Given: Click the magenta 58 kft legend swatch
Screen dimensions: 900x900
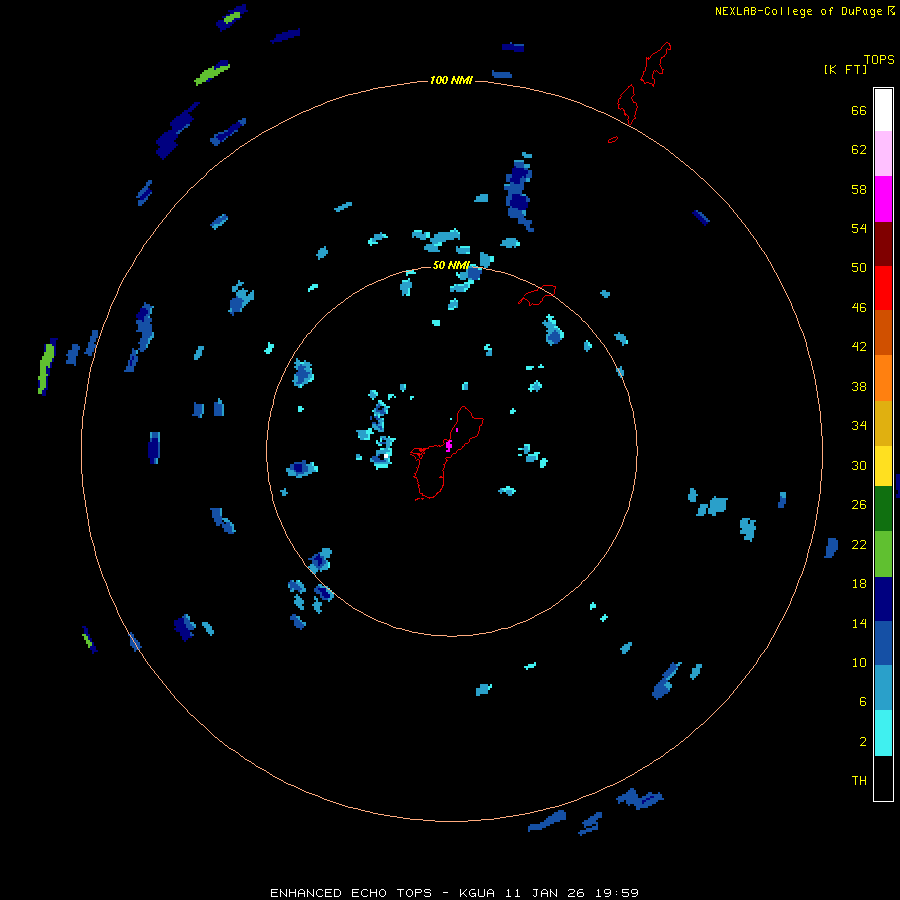Looking at the screenshot, I should tap(883, 199).
